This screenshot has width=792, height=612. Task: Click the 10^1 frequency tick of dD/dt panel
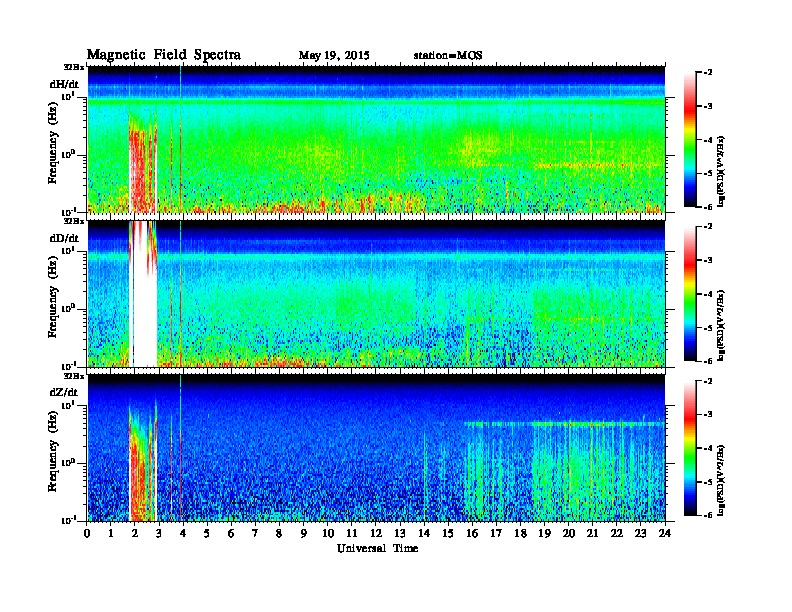pyautogui.click(x=69, y=250)
